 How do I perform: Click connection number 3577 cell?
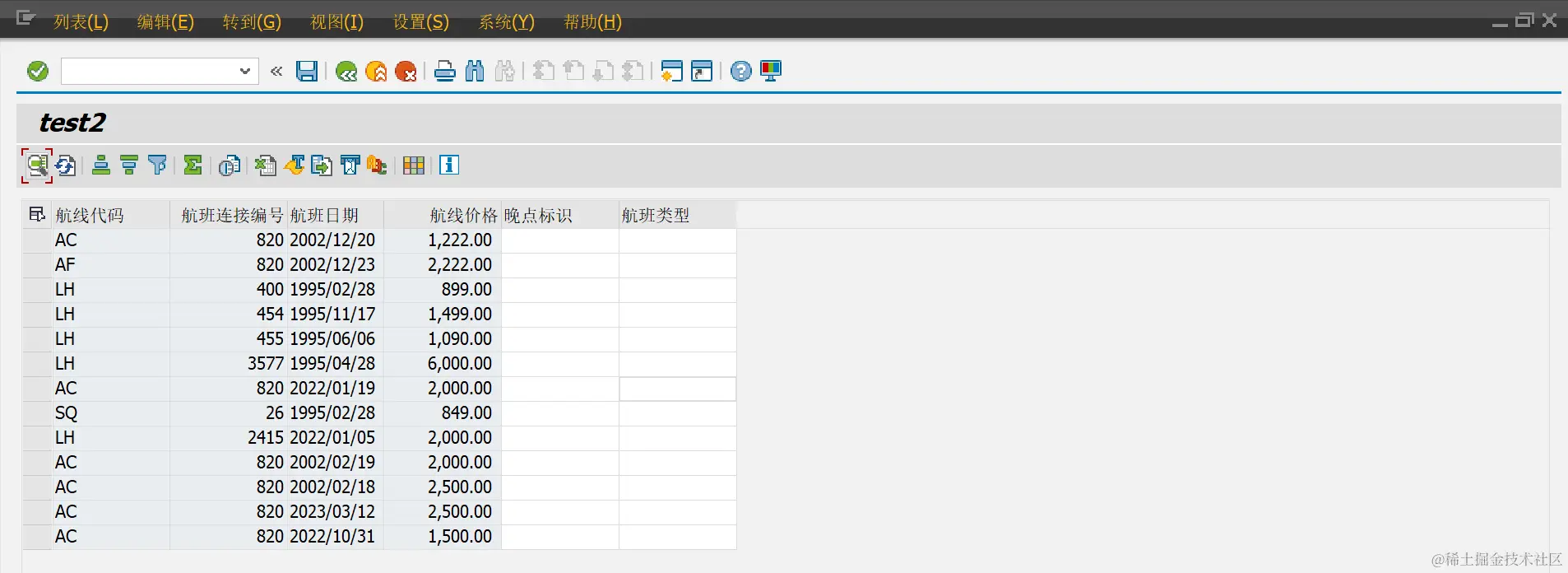tap(229, 364)
